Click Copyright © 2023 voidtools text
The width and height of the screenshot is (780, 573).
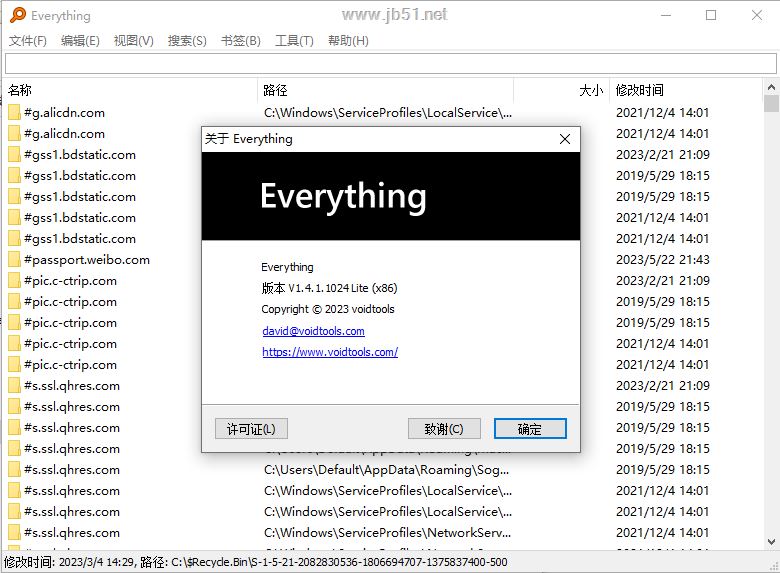pyautogui.click(x=328, y=309)
